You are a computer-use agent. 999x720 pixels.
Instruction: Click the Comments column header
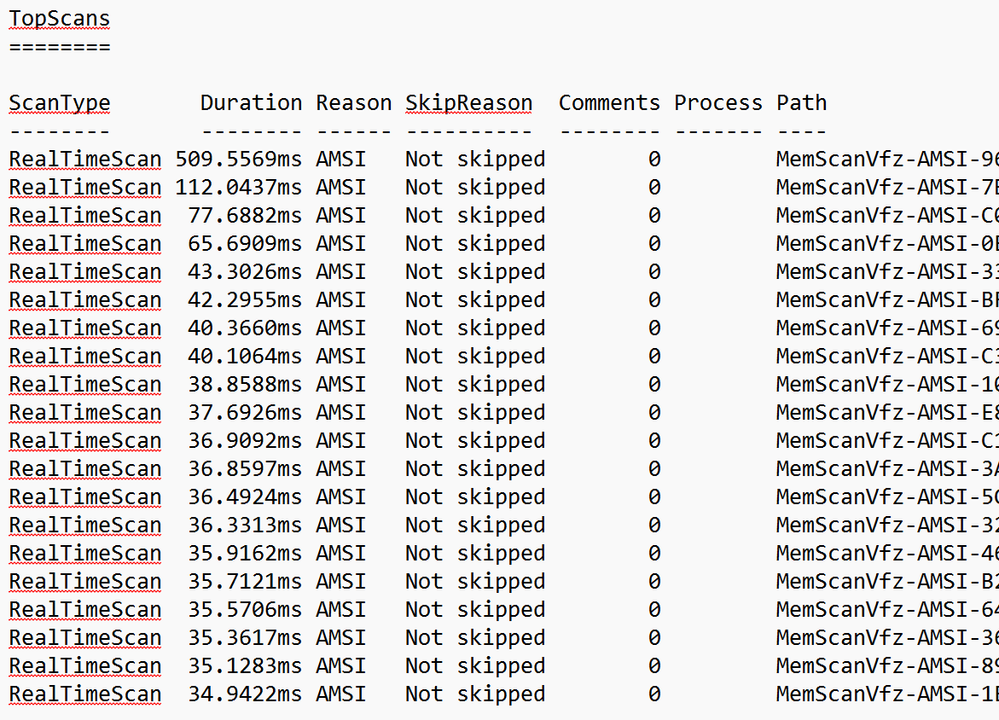click(609, 103)
